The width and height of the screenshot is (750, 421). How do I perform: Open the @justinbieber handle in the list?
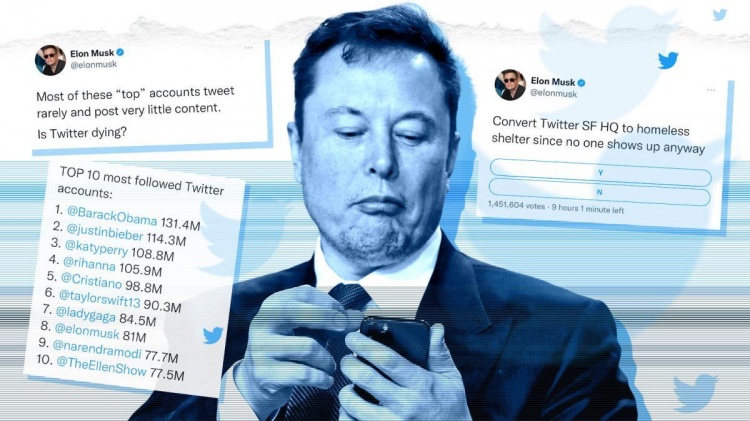pos(104,232)
